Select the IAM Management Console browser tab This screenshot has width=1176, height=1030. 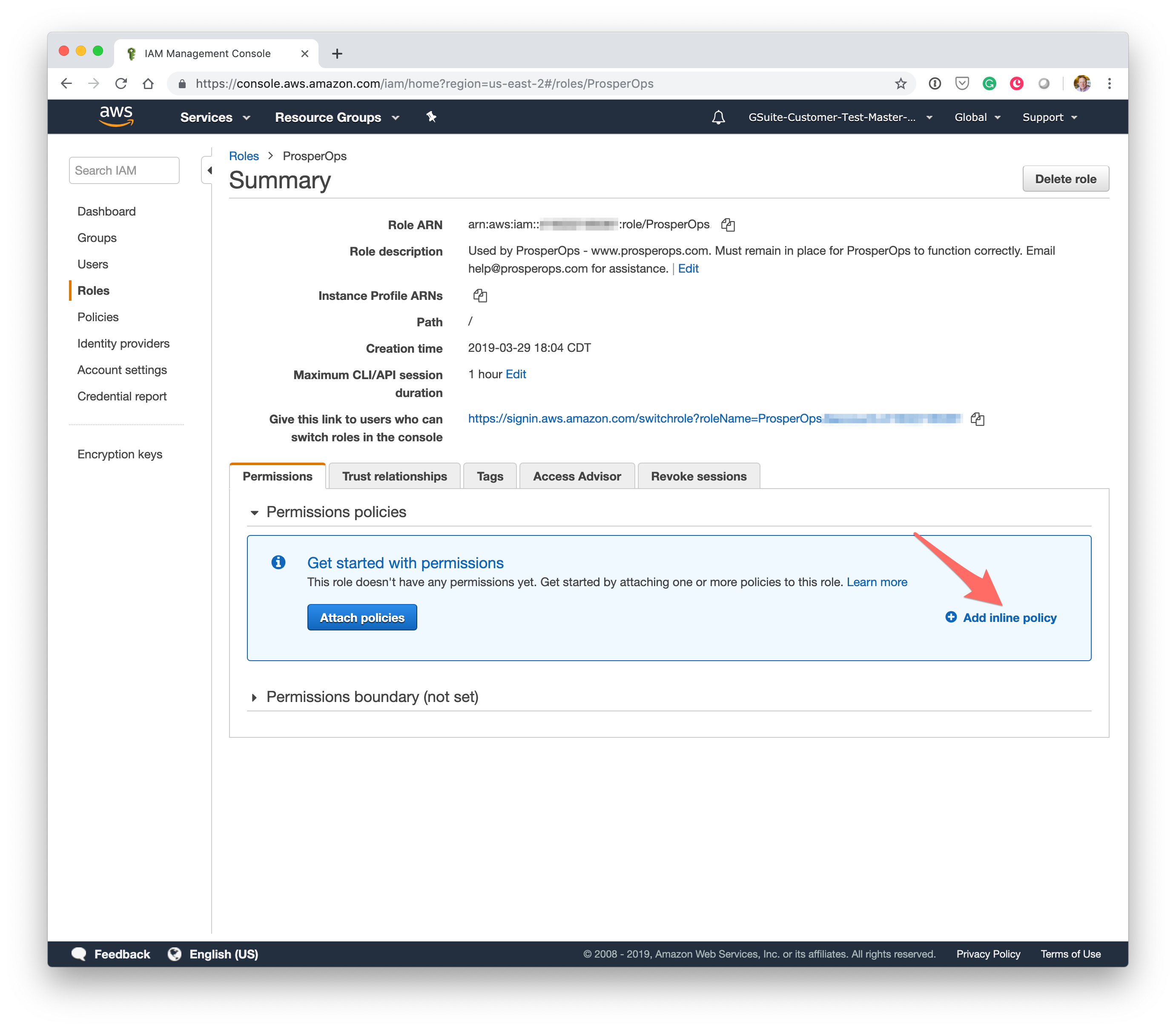(x=216, y=53)
